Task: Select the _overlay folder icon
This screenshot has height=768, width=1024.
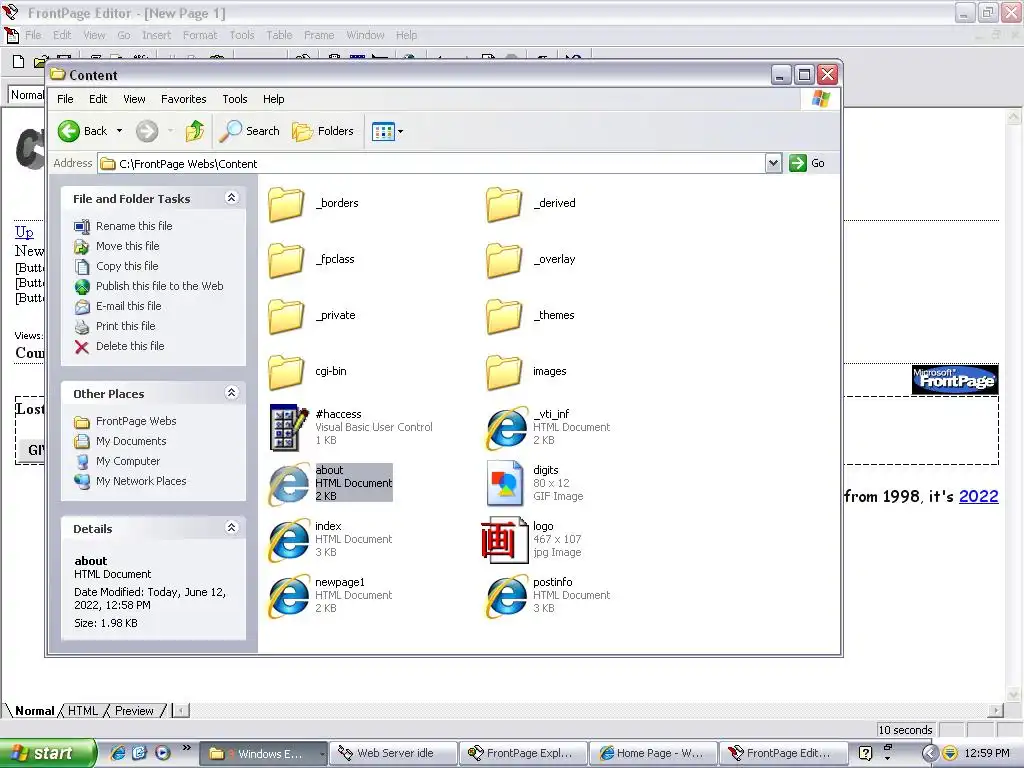Action: tap(504, 260)
